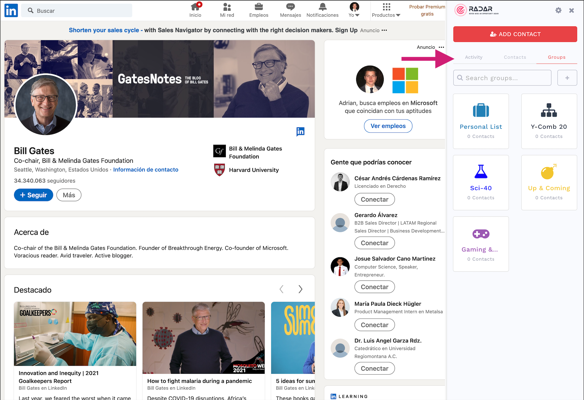
Task: Open the Up & Coming bomb group
Action: point(549,182)
